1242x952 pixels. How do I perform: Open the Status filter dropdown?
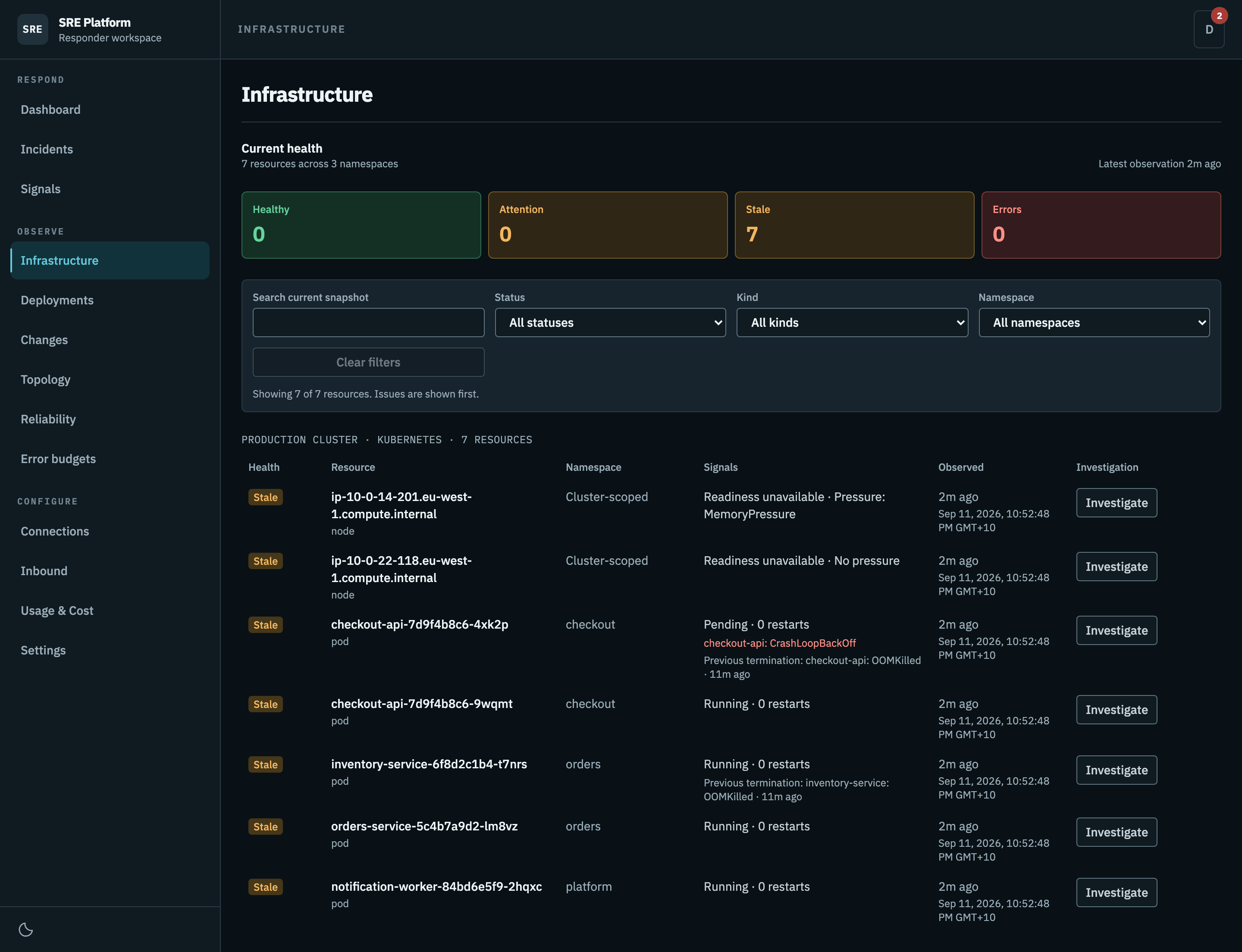(x=610, y=323)
